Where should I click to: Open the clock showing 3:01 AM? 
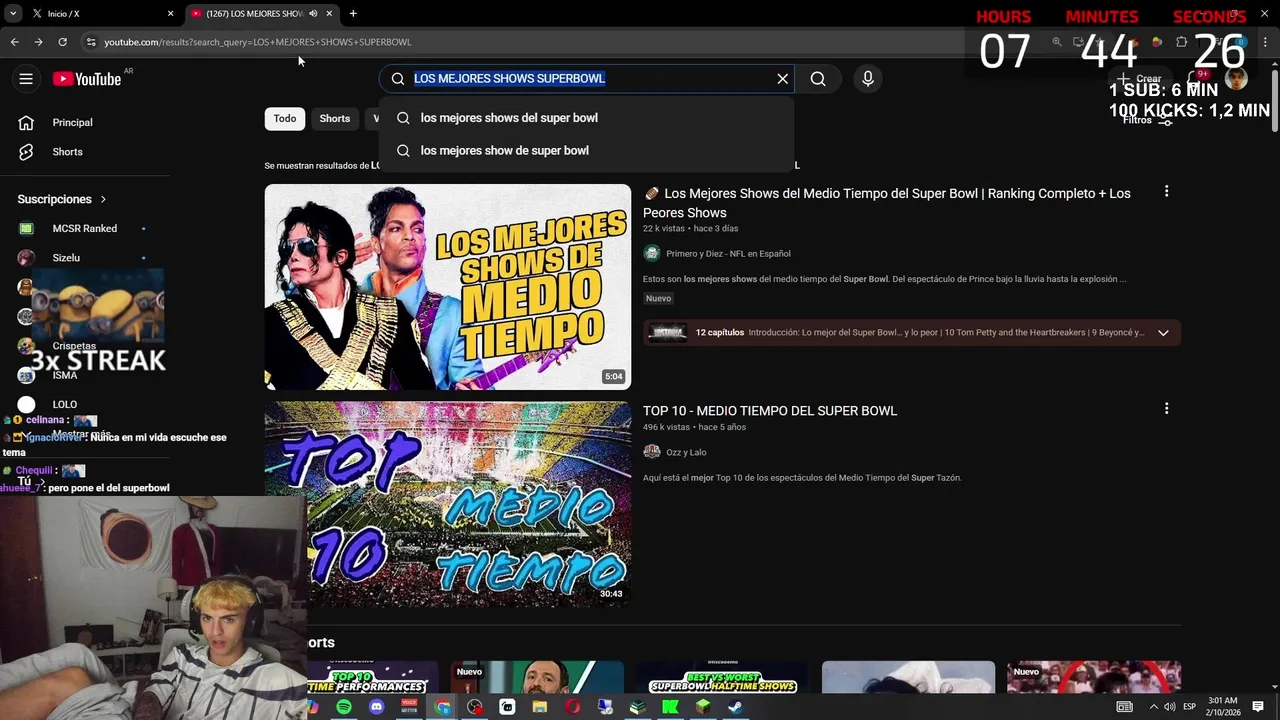tap(1223, 706)
